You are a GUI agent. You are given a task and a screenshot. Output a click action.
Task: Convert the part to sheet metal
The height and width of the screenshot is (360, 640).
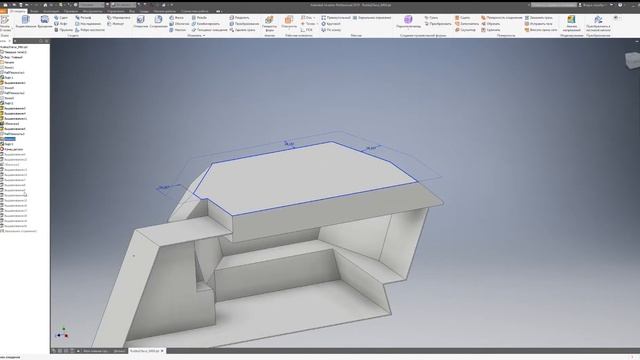coord(598,23)
